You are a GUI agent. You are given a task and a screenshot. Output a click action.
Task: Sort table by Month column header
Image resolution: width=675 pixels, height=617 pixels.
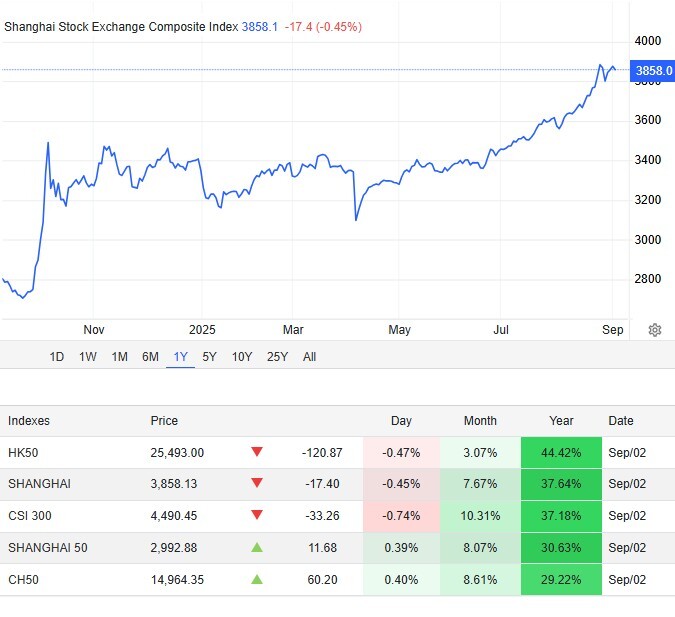tap(480, 421)
